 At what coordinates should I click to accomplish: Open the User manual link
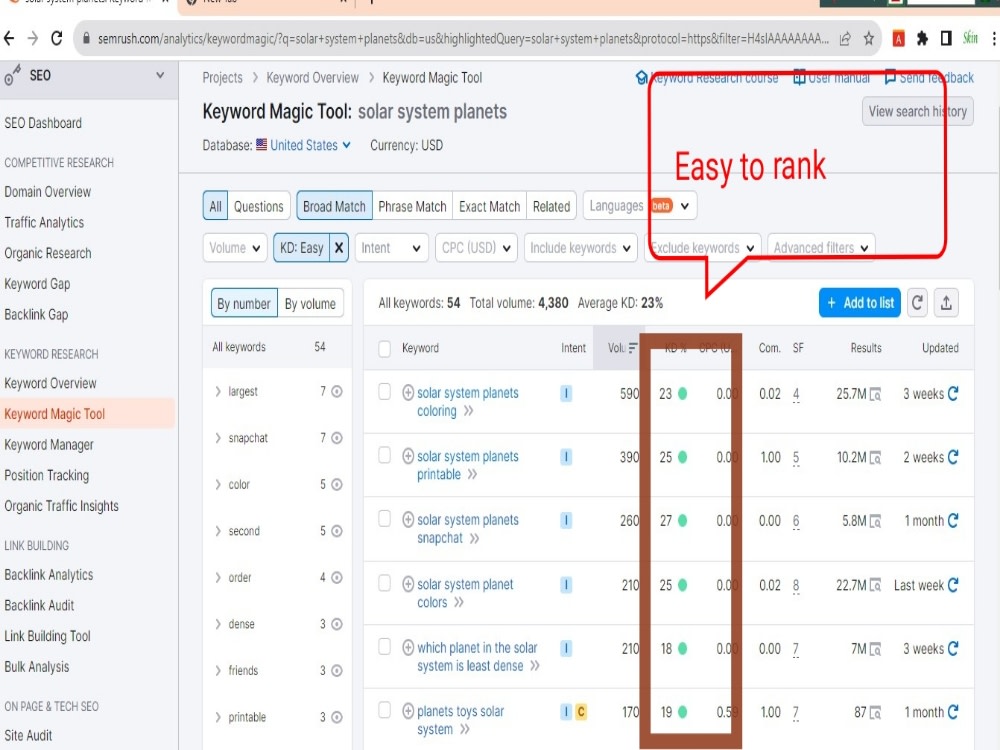[x=832, y=78]
